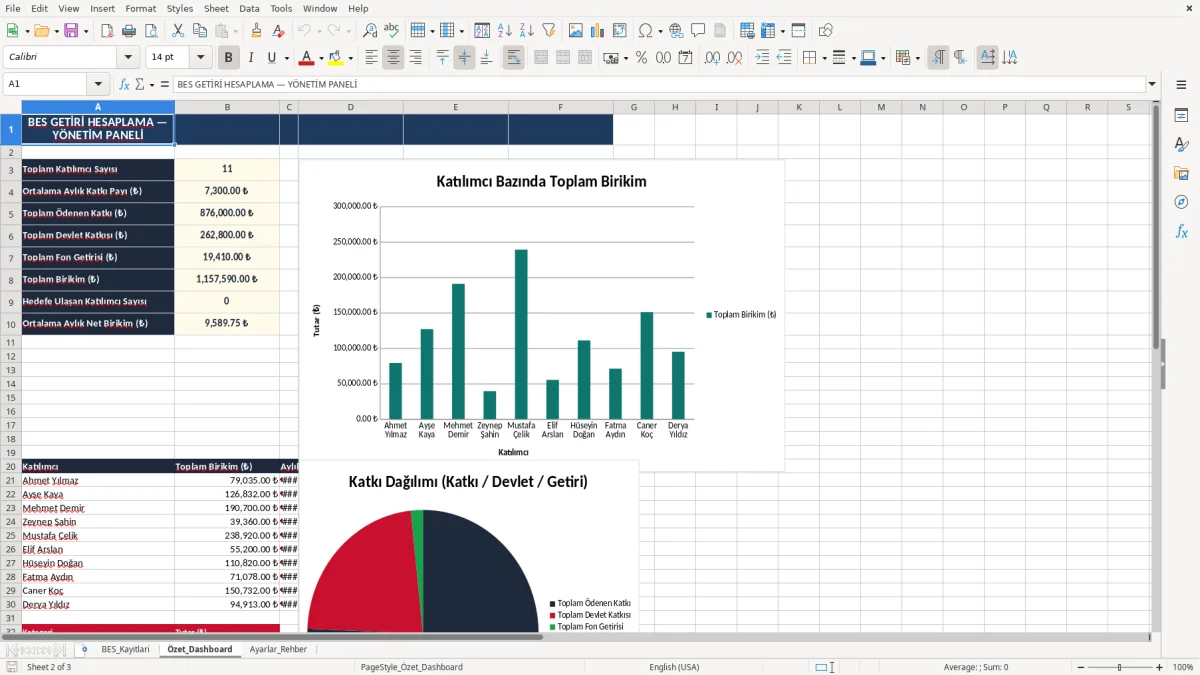
Task: Open the Styles menu
Action: coord(180,8)
